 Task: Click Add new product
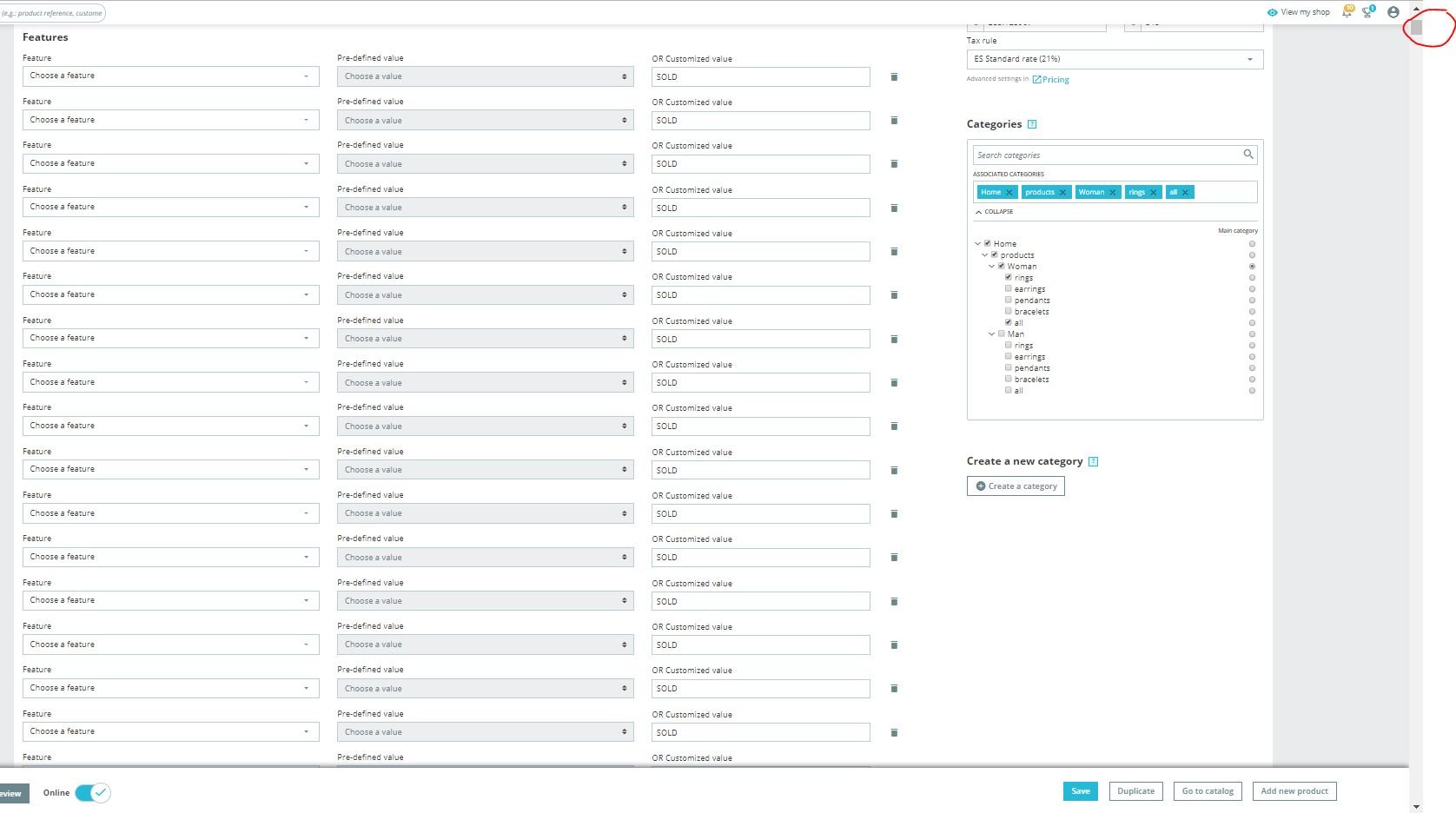[1294, 791]
